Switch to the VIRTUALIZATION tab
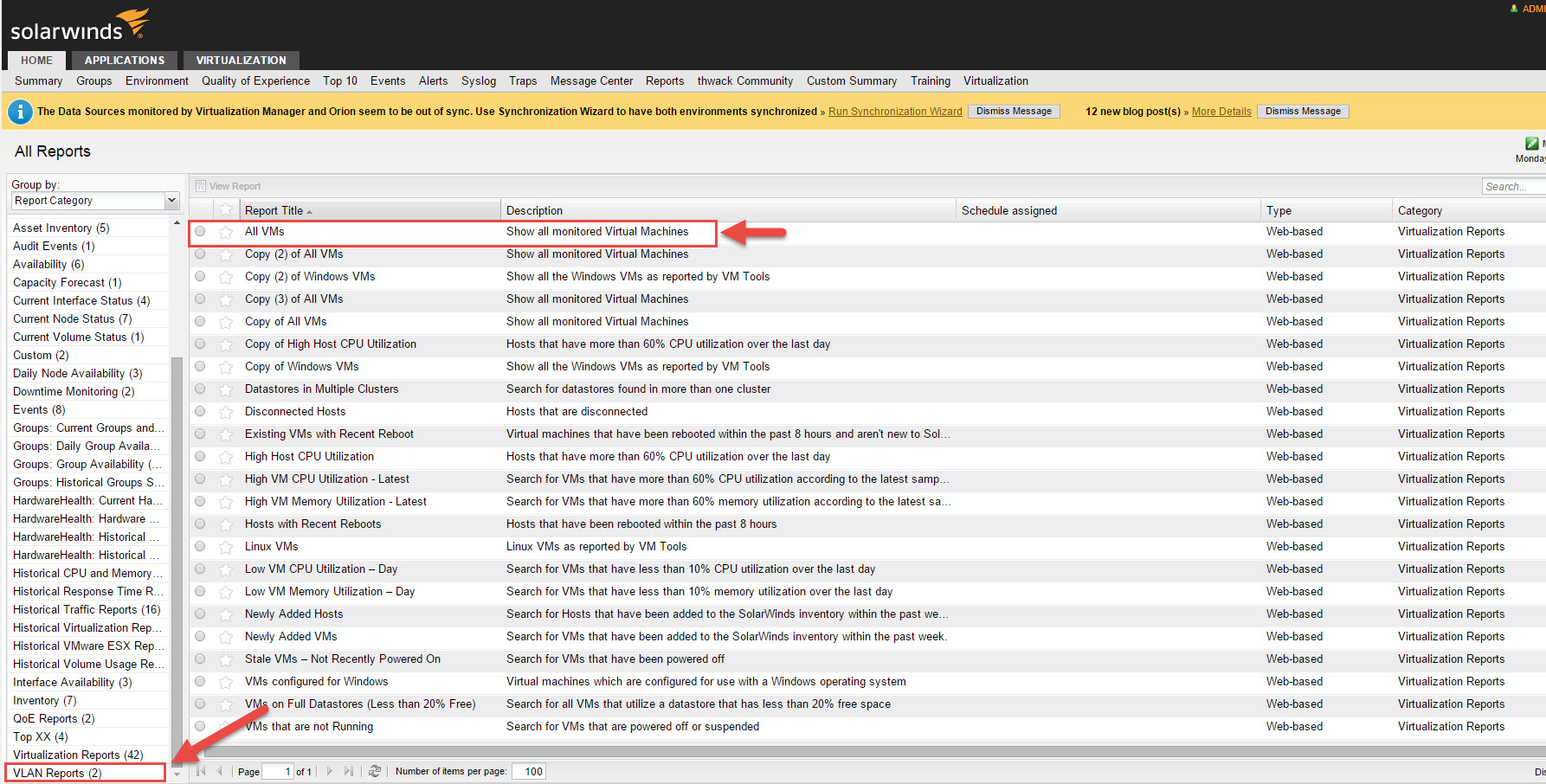 [x=242, y=61]
